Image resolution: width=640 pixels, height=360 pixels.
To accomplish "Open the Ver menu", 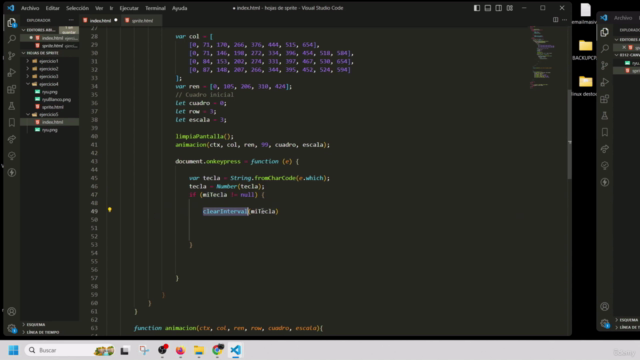I will point(99,8).
